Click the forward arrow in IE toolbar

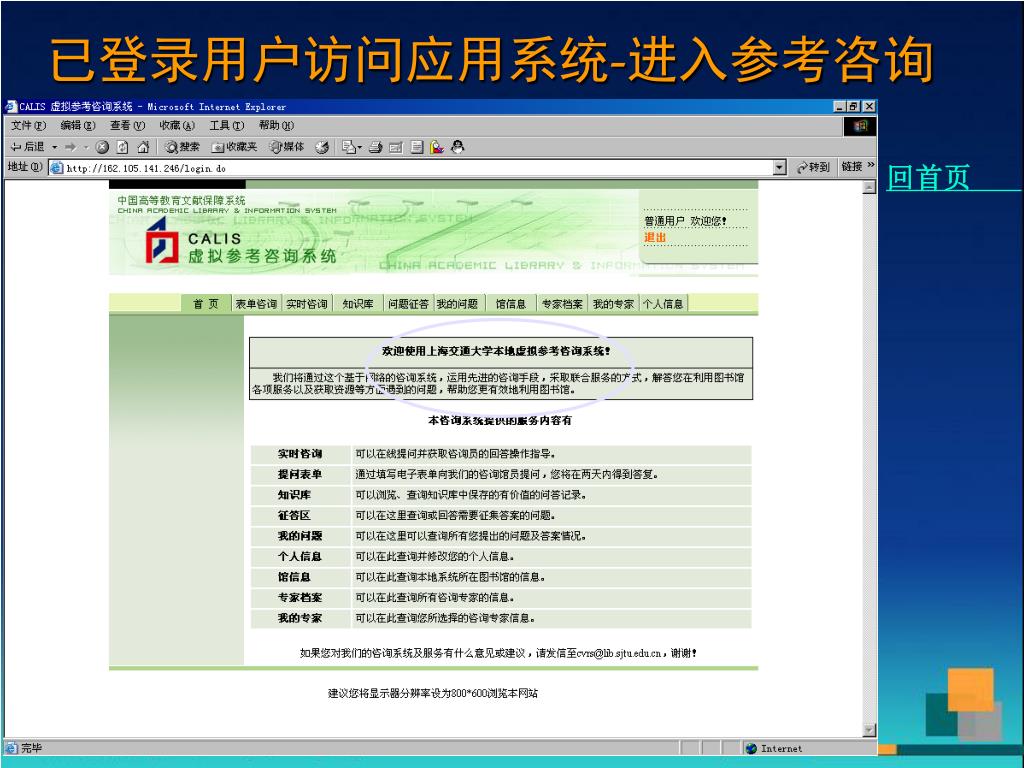click(x=71, y=147)
